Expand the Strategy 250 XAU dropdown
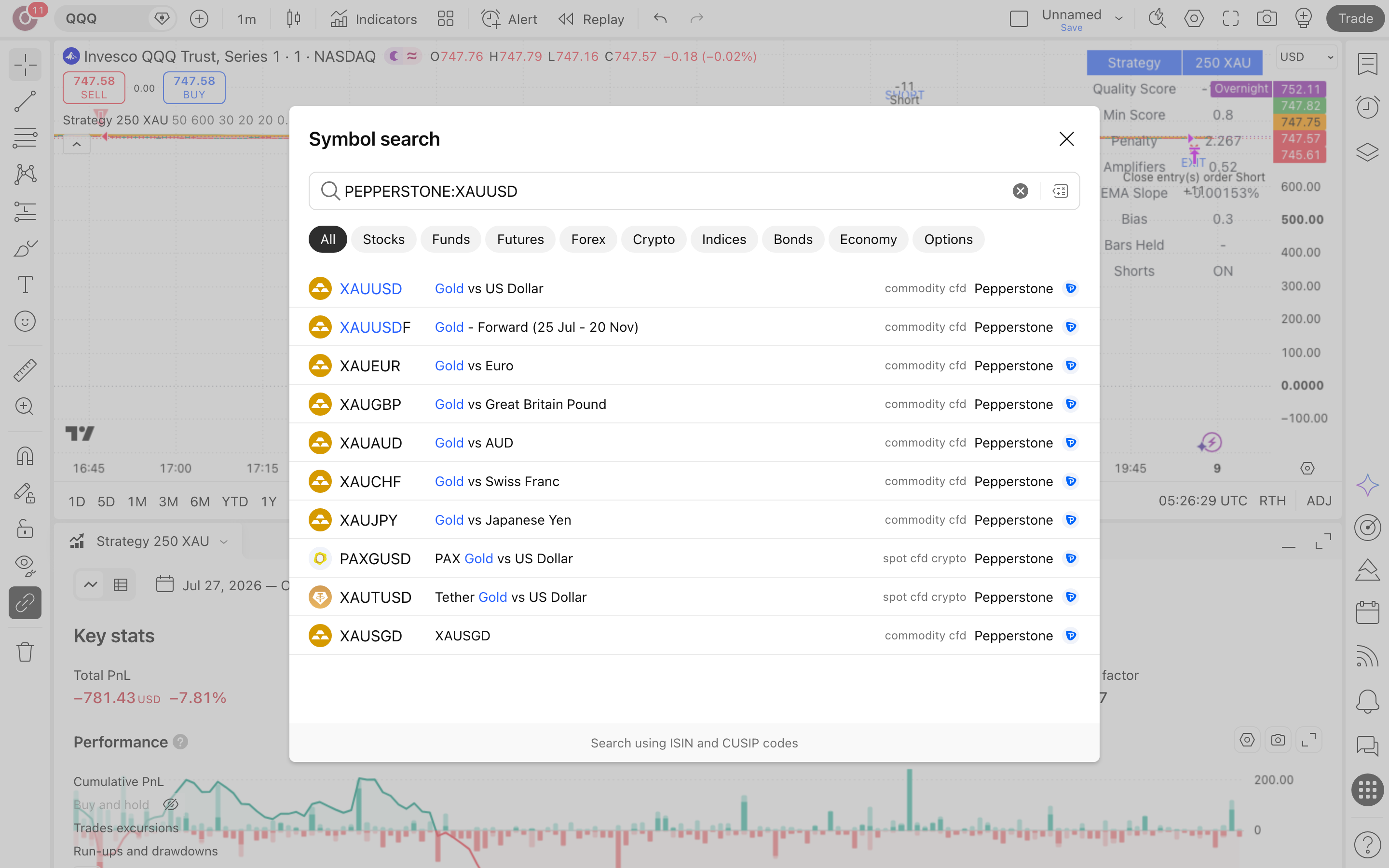 224,542
